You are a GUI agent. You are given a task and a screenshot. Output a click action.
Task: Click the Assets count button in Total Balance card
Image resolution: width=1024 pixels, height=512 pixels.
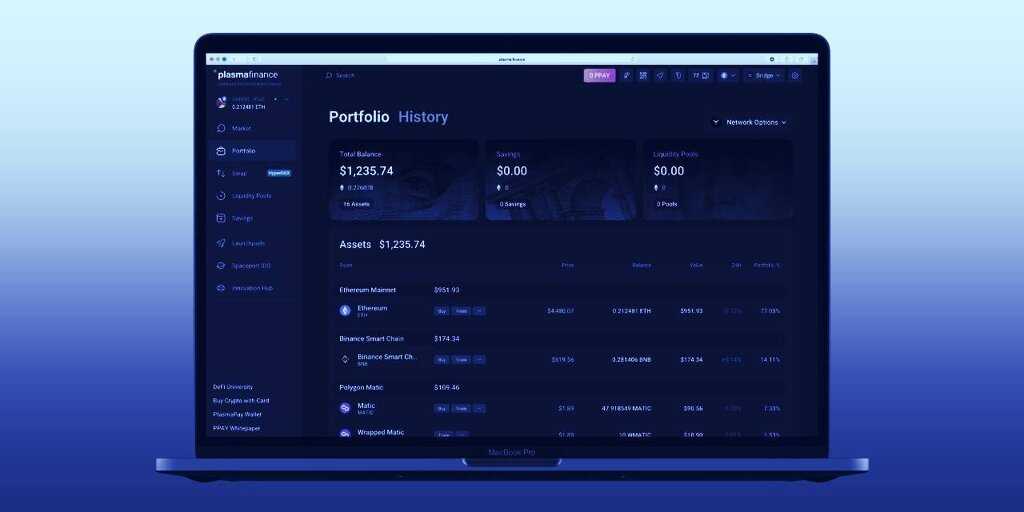[x=357, y=204]
